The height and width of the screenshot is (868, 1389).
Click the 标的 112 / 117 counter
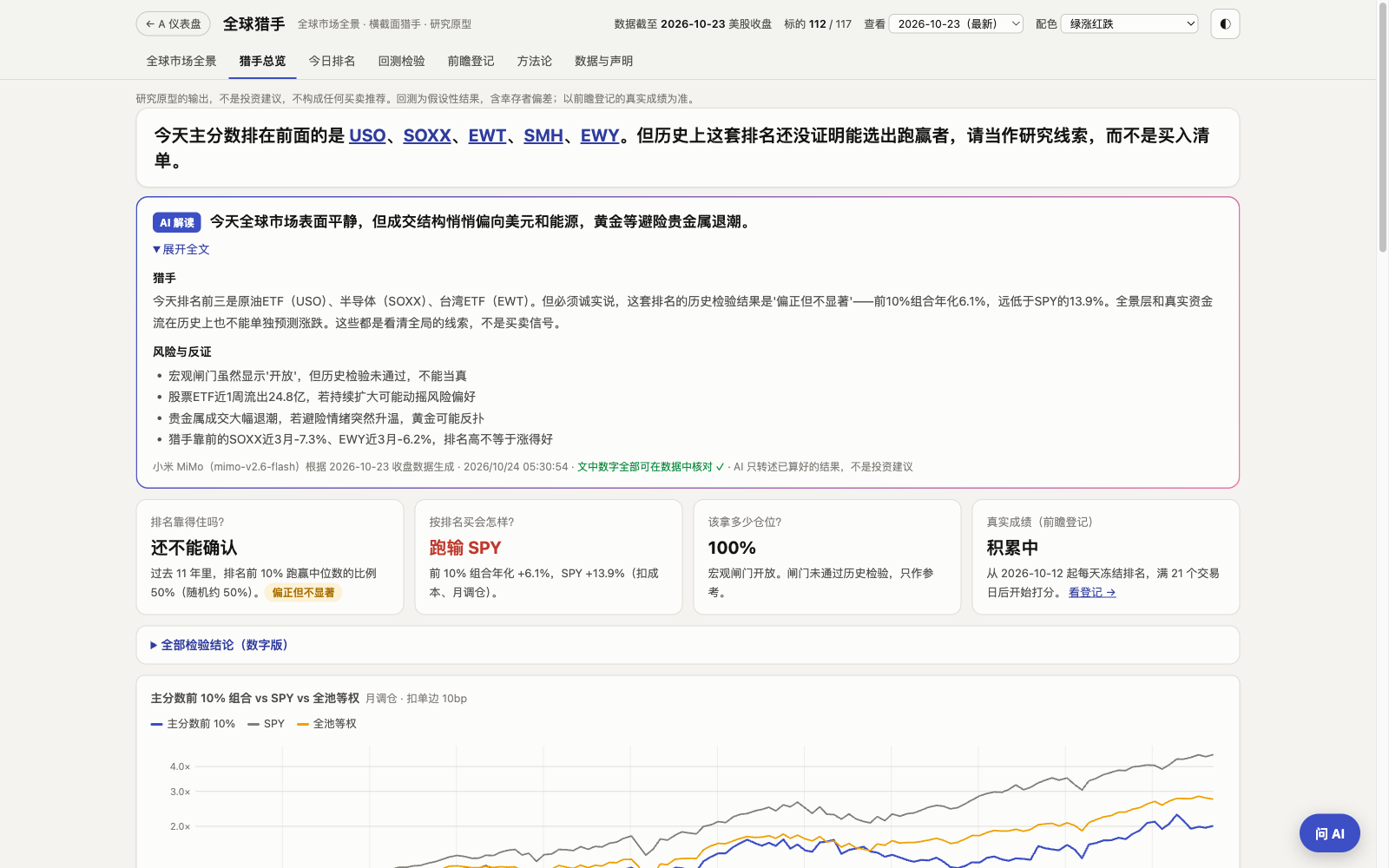click(x=818, y=24)
